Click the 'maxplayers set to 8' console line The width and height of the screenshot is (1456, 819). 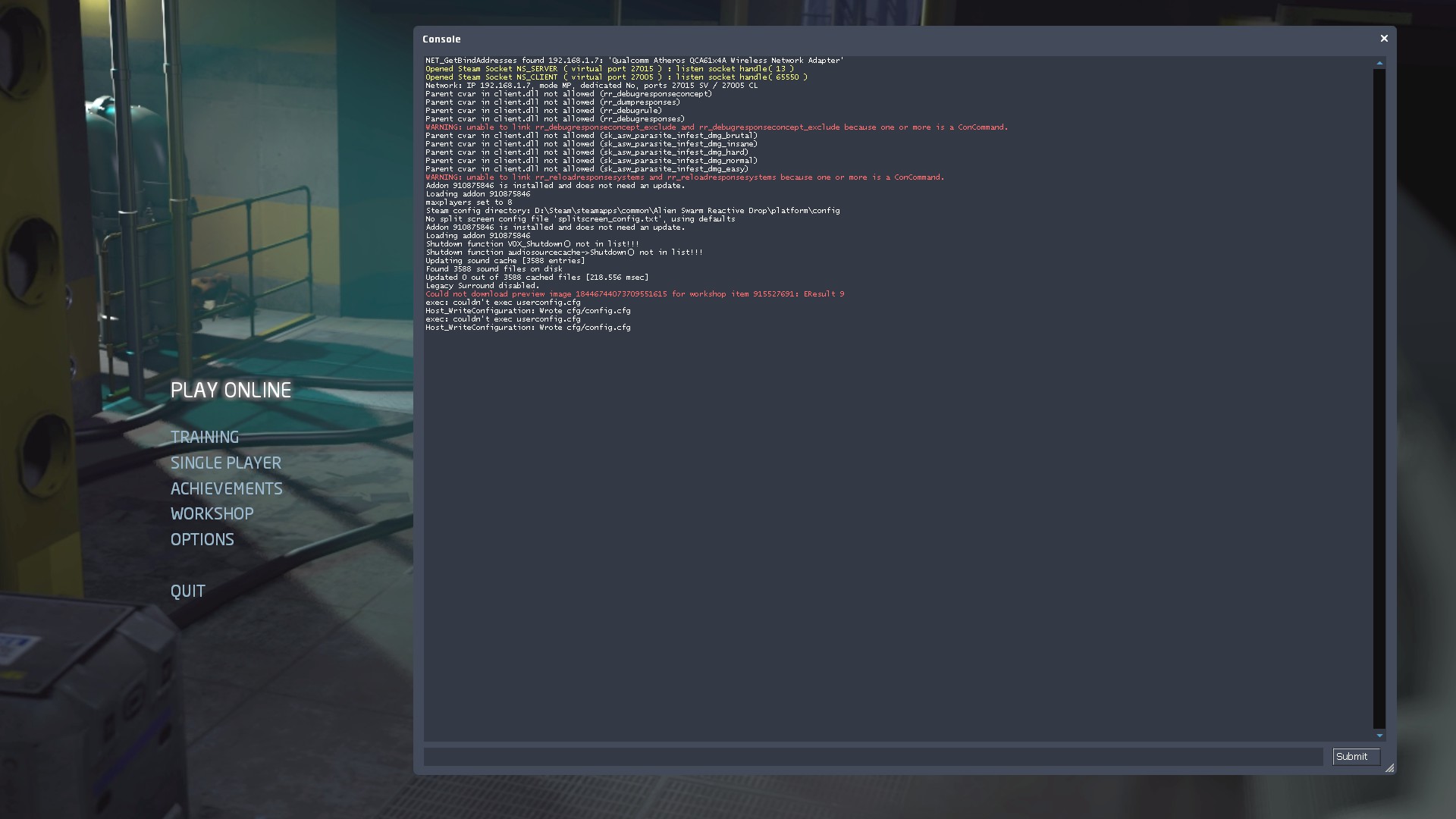point(468,202)
